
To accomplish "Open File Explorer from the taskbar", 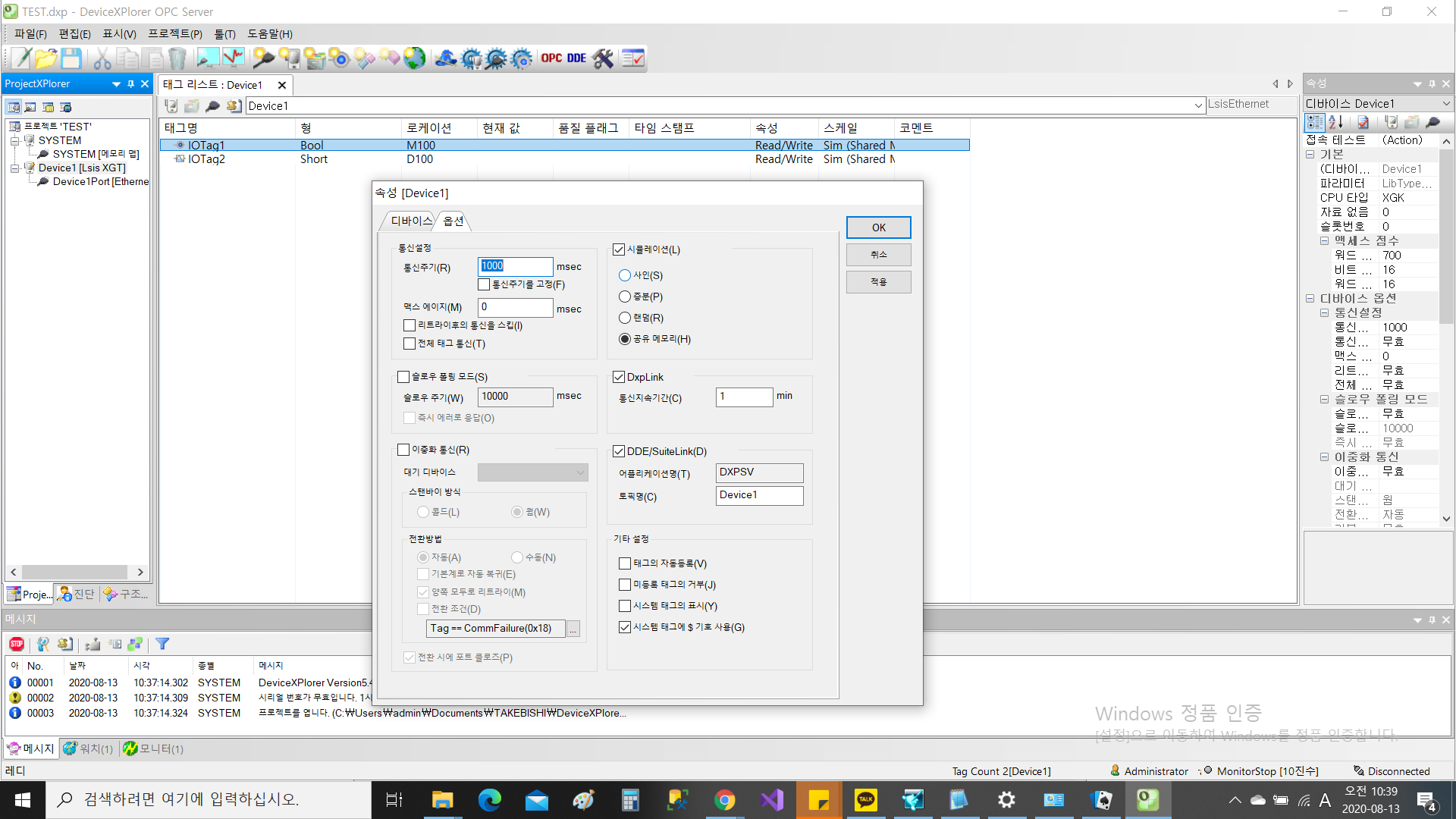I will click(442, 800).
